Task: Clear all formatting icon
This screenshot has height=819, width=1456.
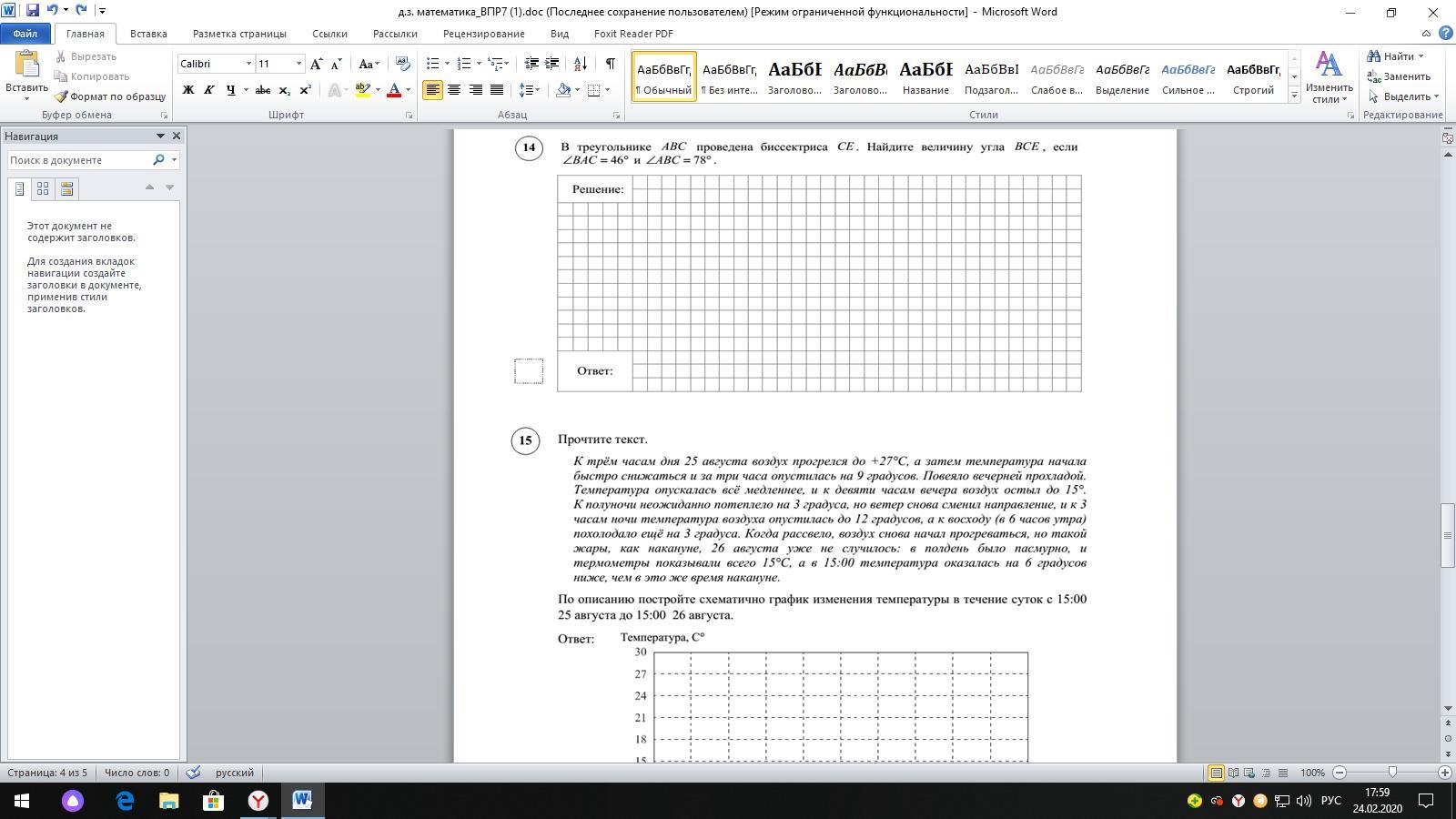Action: (402, 64)
